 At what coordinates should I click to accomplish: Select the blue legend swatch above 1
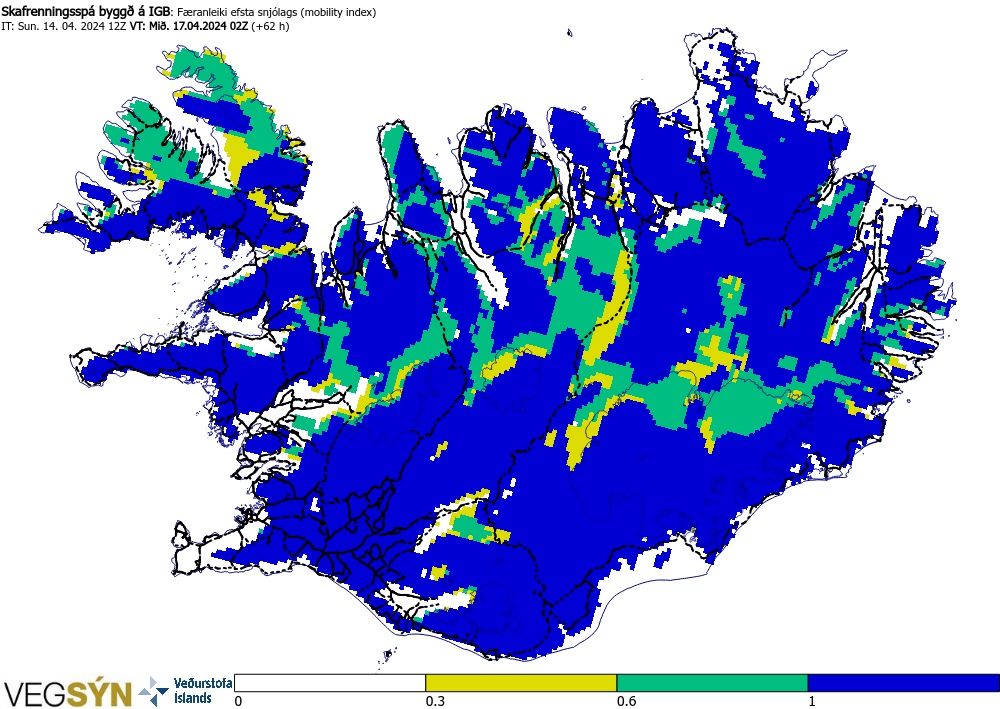[904, 683]
